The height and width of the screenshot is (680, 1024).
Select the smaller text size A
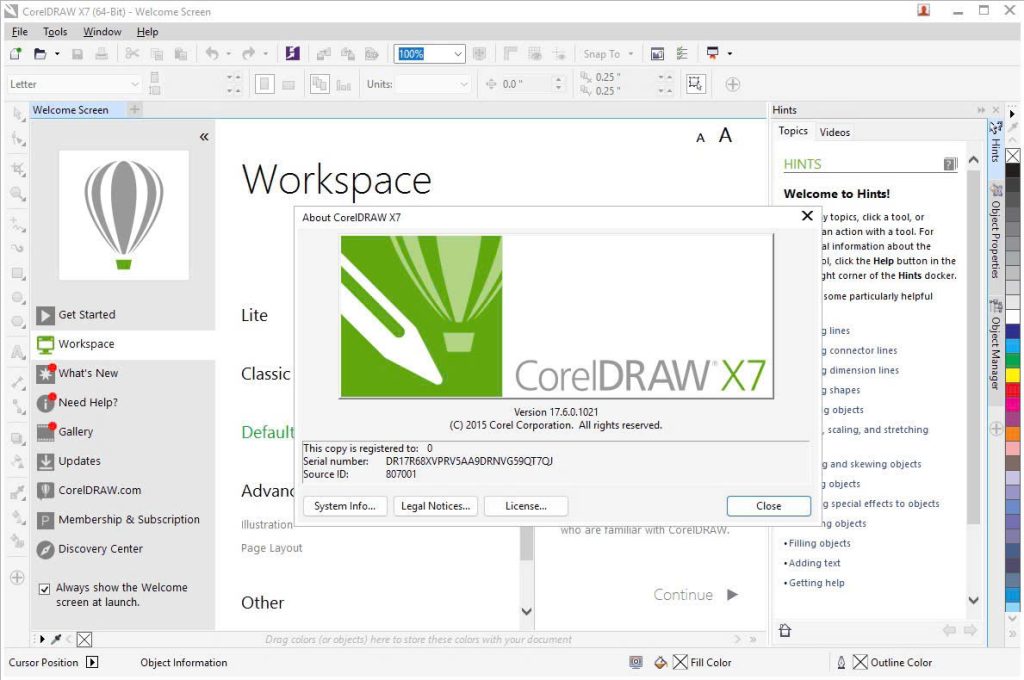pos(701,138)
